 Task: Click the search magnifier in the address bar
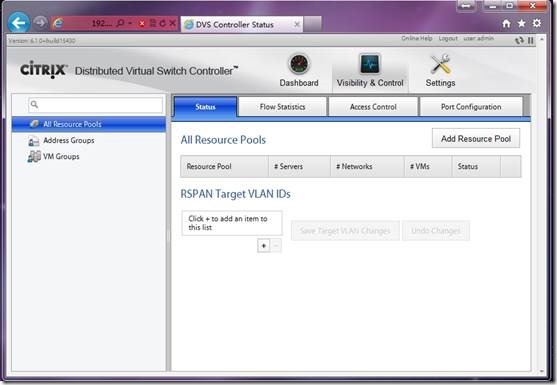pos(120,23)
